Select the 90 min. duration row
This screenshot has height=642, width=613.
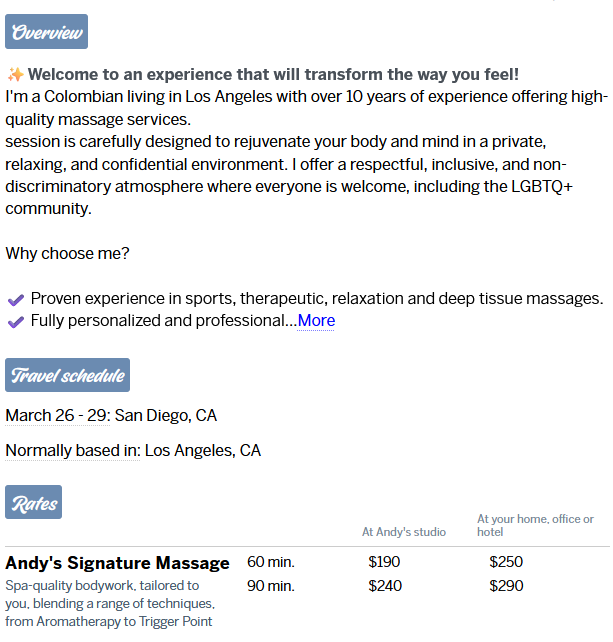[x=270, y=586]
